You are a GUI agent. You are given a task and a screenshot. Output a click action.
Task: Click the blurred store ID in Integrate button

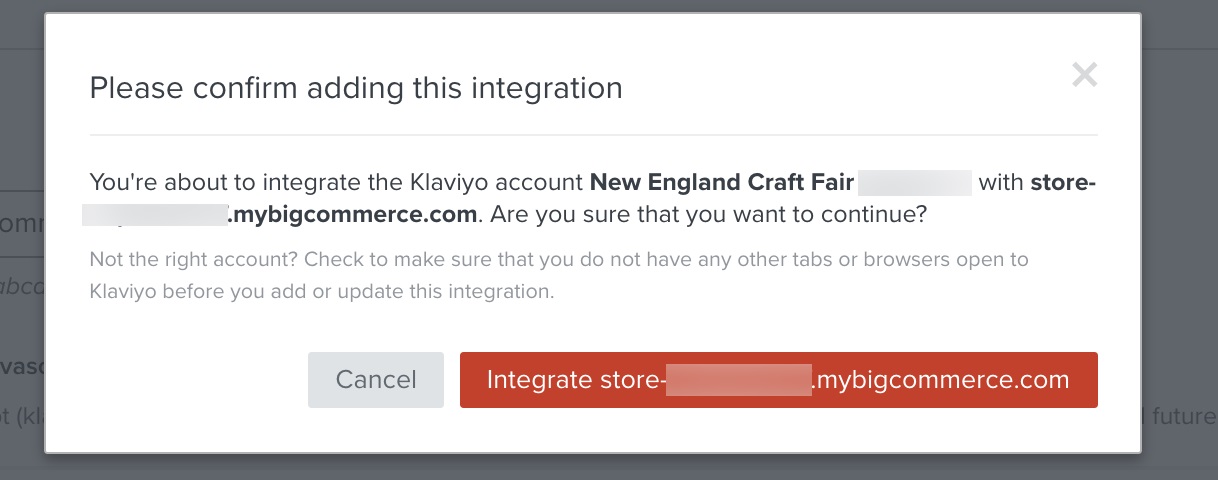[x=739, y=380]
